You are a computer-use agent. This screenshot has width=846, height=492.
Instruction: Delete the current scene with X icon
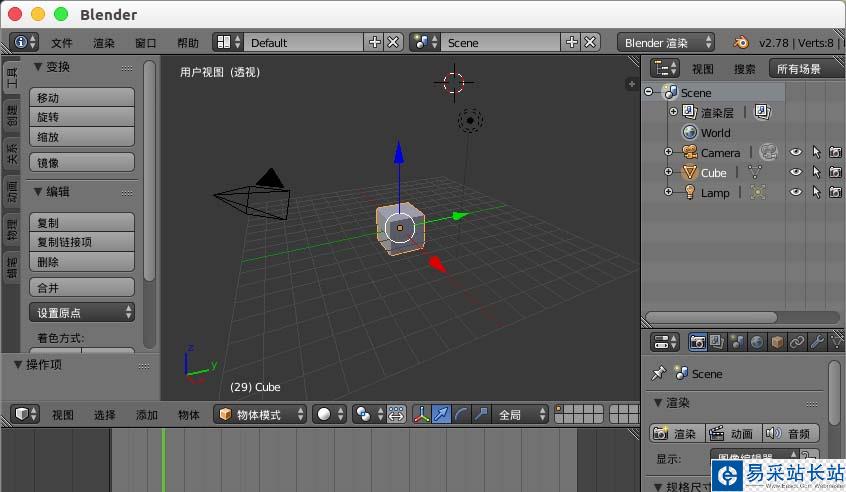point(590,42)
